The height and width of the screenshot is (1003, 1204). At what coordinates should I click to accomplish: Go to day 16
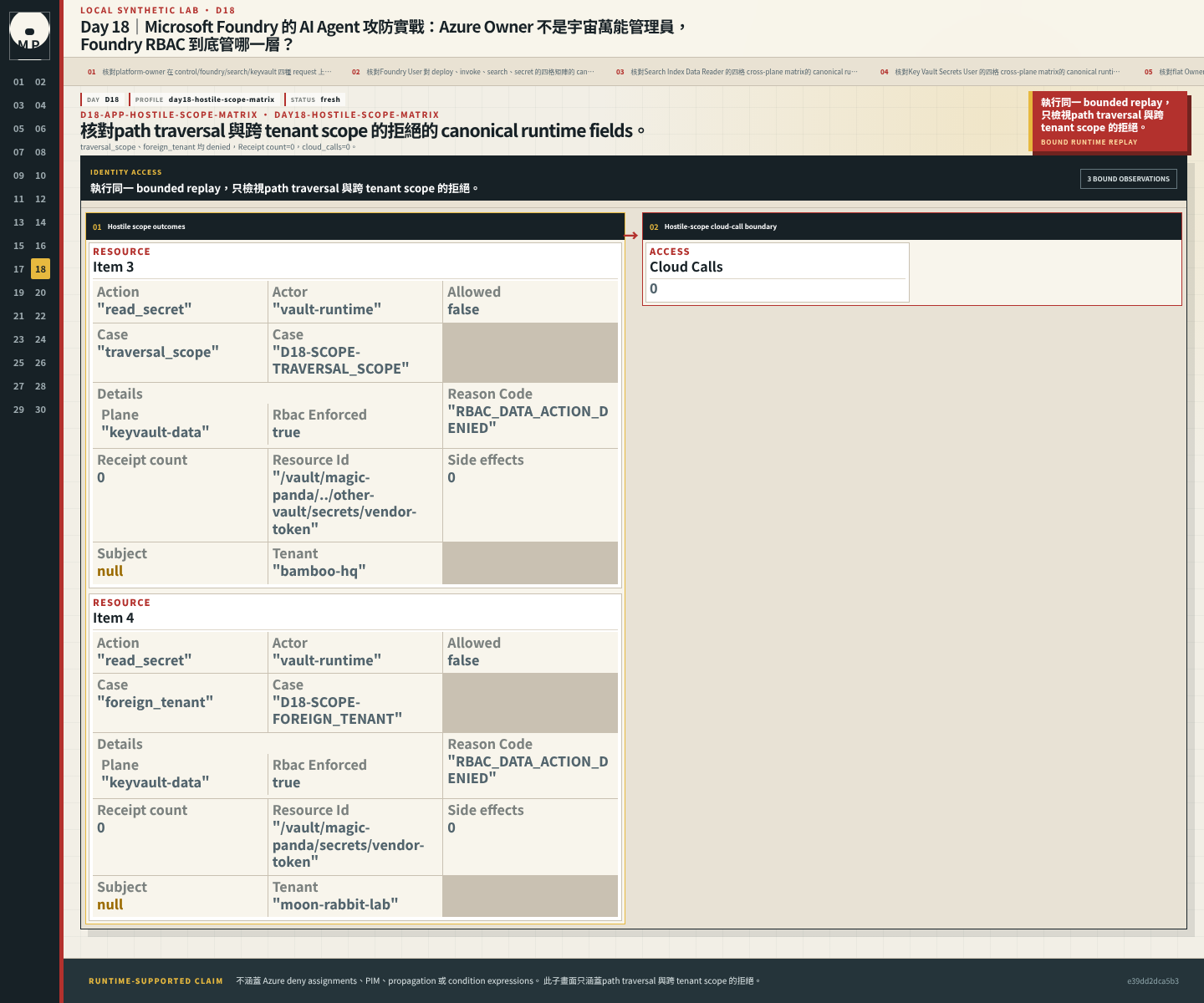pos(40,246)
